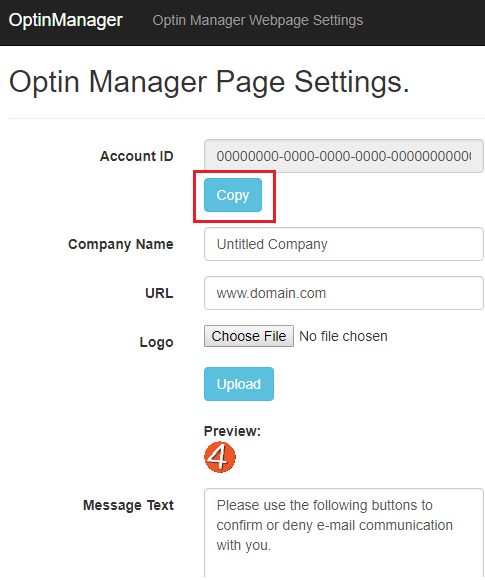The height and width of the screenshot is (580, 485).
Task: Click the 'Optin Manager Page Settings.' heading
Action: (x=209, y=82)
